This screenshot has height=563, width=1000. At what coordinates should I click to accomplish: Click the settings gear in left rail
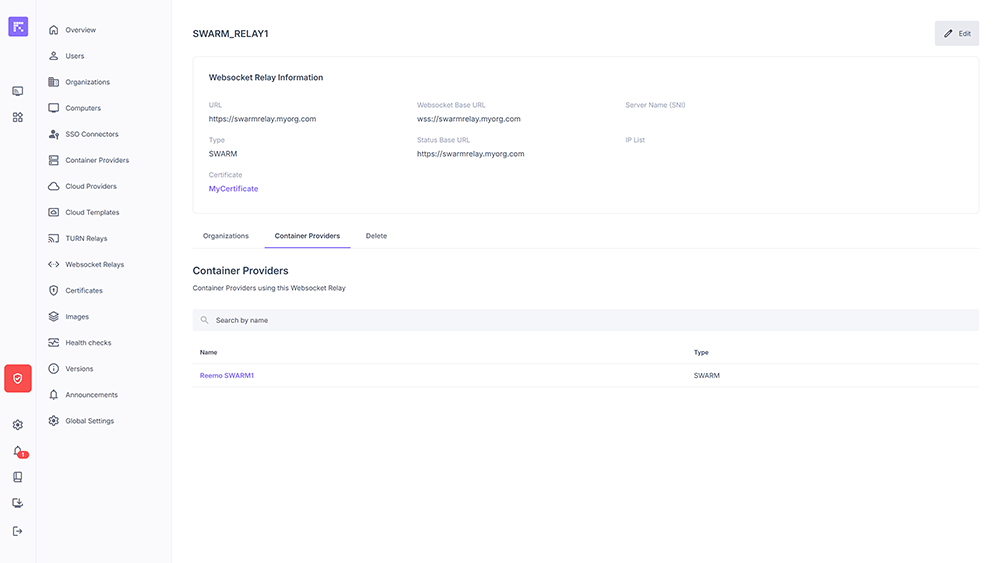18,425
